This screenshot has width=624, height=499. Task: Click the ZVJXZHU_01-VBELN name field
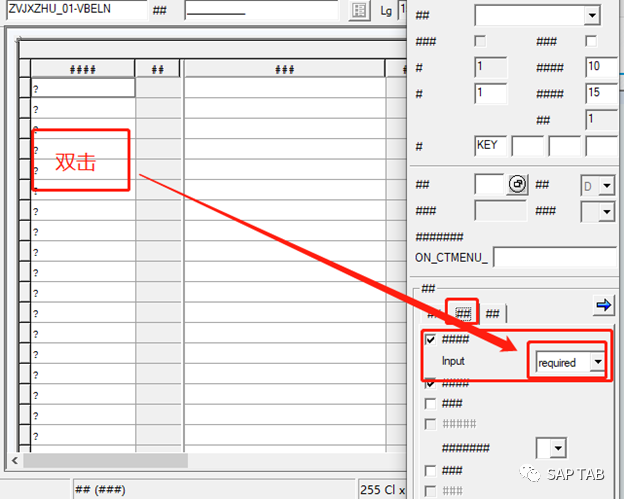click(77, 9)
